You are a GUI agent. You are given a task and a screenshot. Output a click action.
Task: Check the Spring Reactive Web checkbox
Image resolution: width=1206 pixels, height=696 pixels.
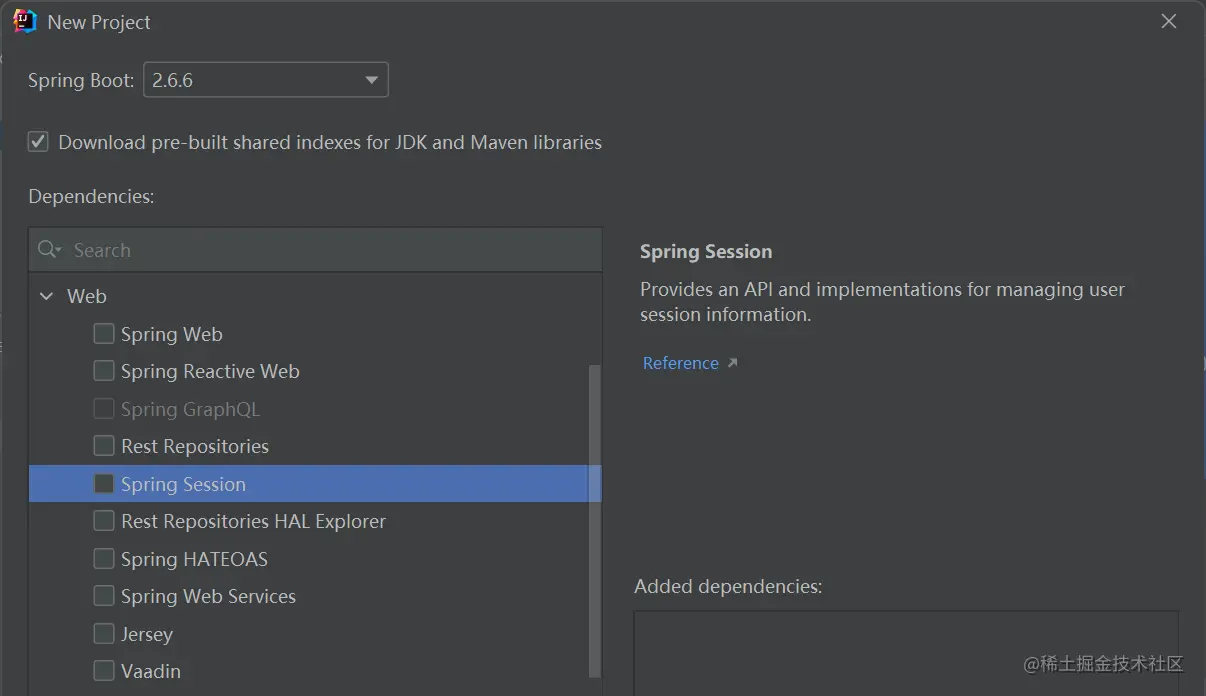pos(104,371)
